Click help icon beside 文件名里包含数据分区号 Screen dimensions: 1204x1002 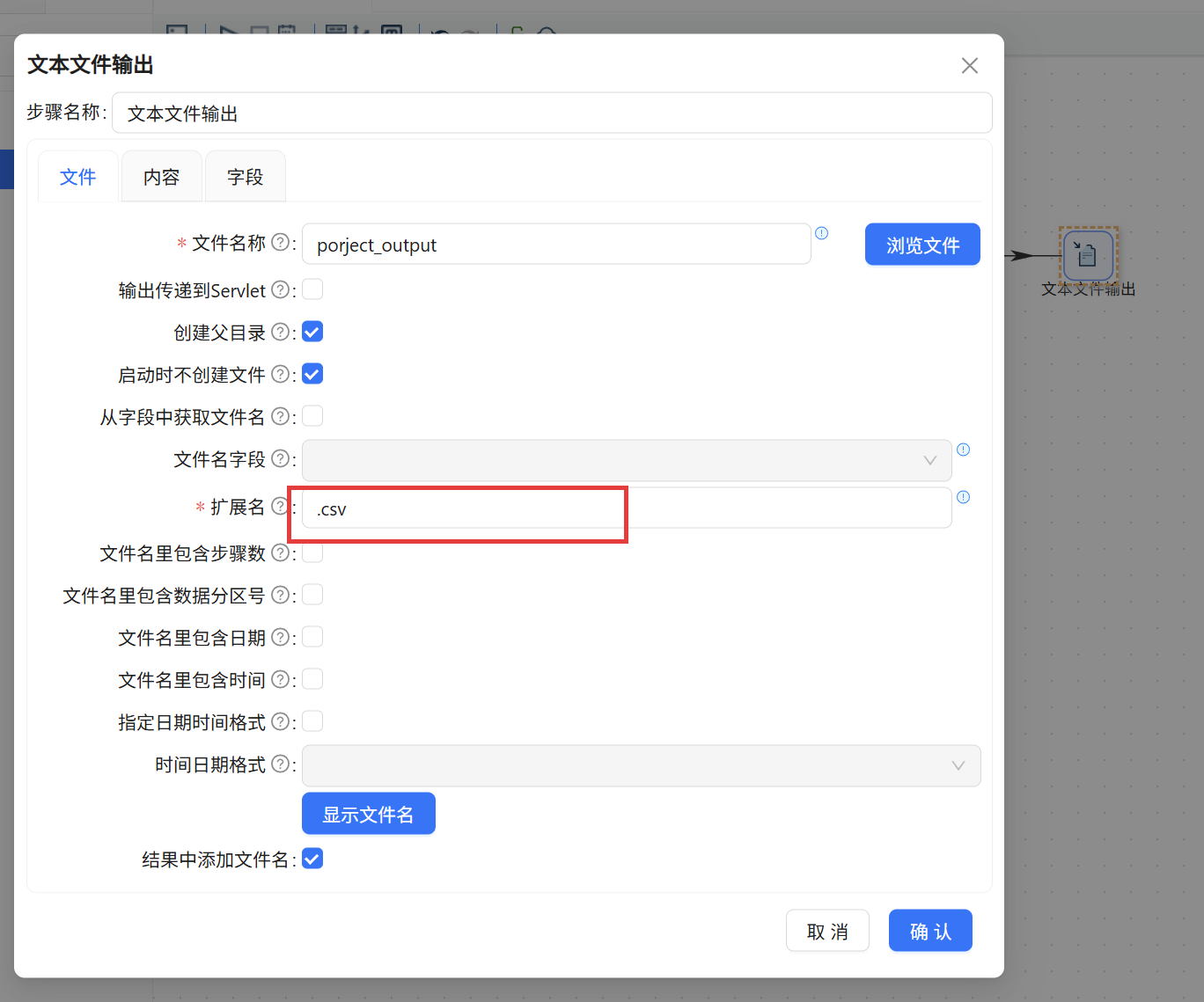point(280,595)
